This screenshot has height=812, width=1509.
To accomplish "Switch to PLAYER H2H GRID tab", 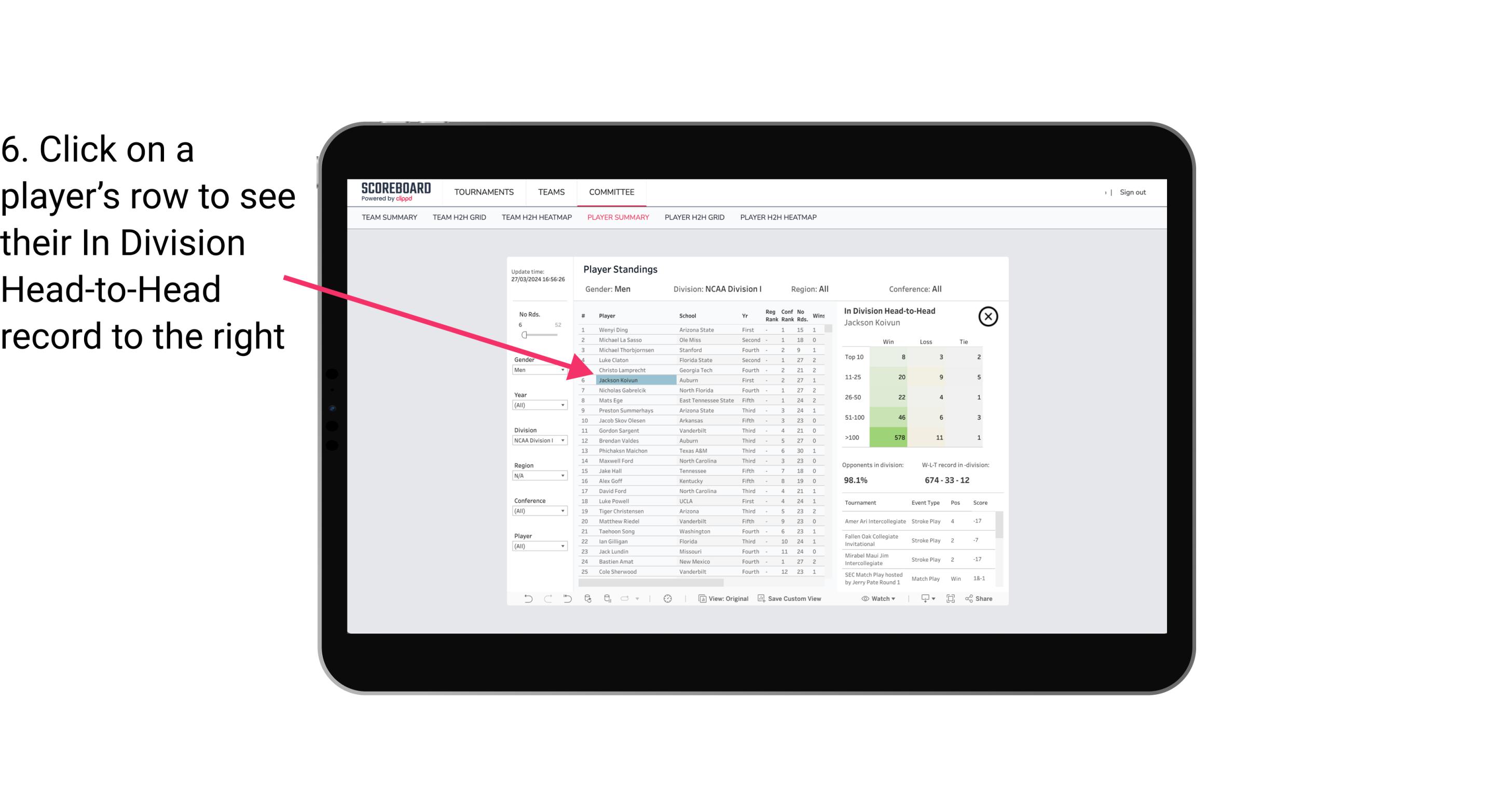I will coord(693,218).
